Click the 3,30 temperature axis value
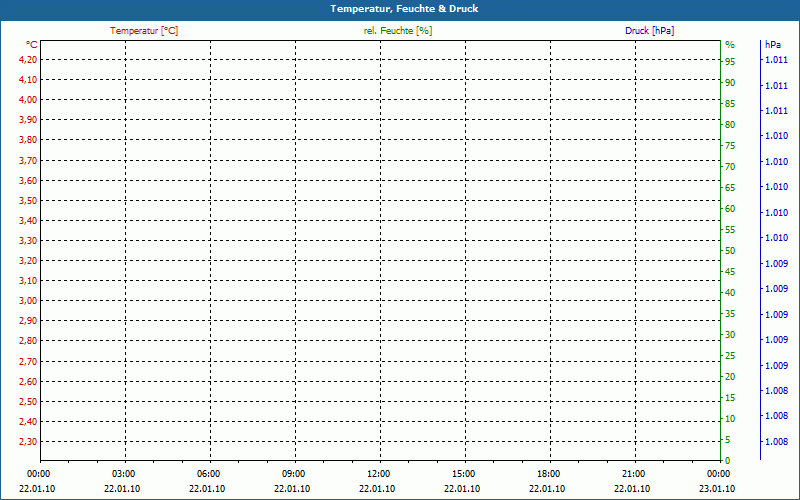 [x=28, y=240]
